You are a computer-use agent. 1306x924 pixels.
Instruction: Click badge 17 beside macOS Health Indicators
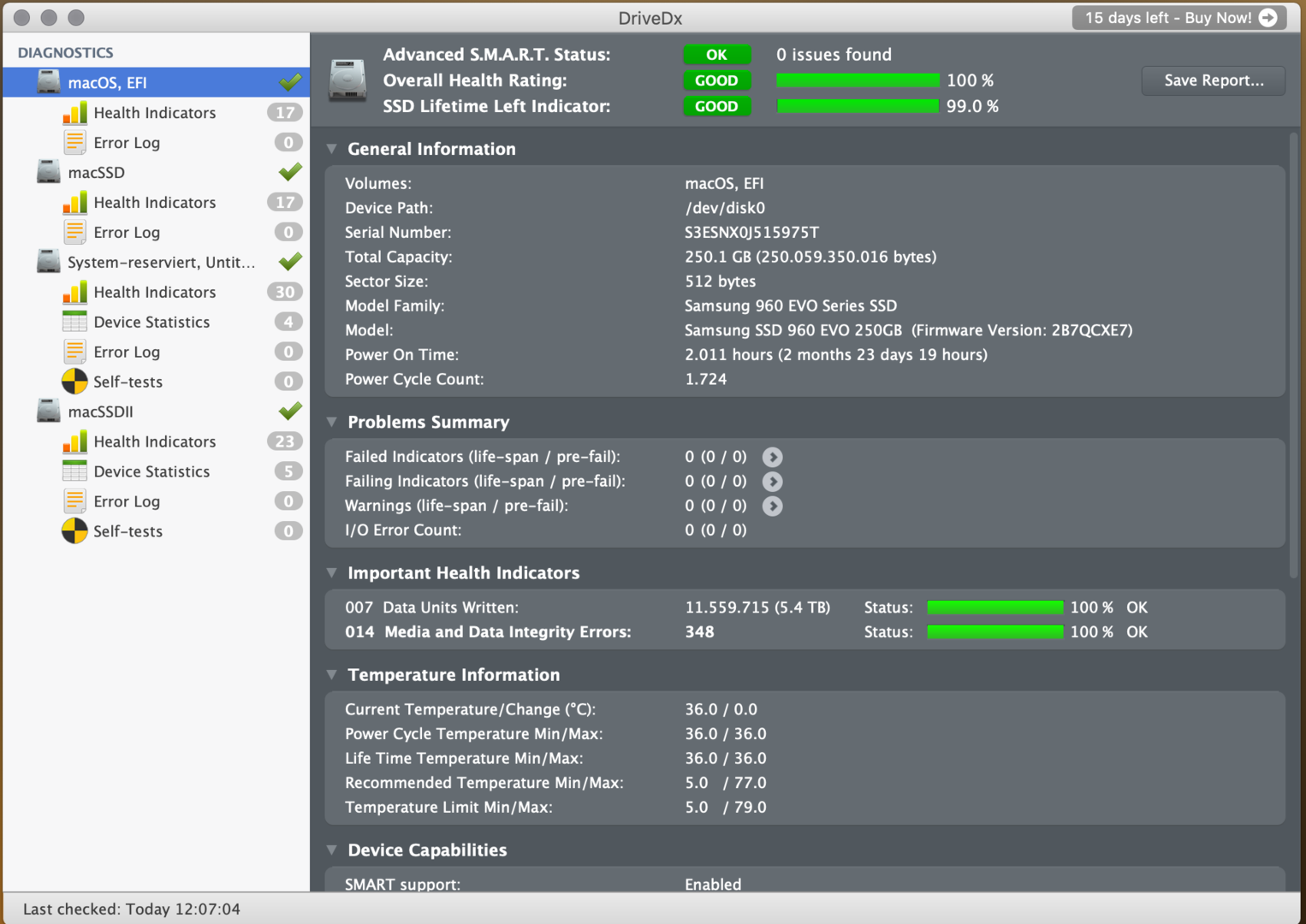[284, 112]
